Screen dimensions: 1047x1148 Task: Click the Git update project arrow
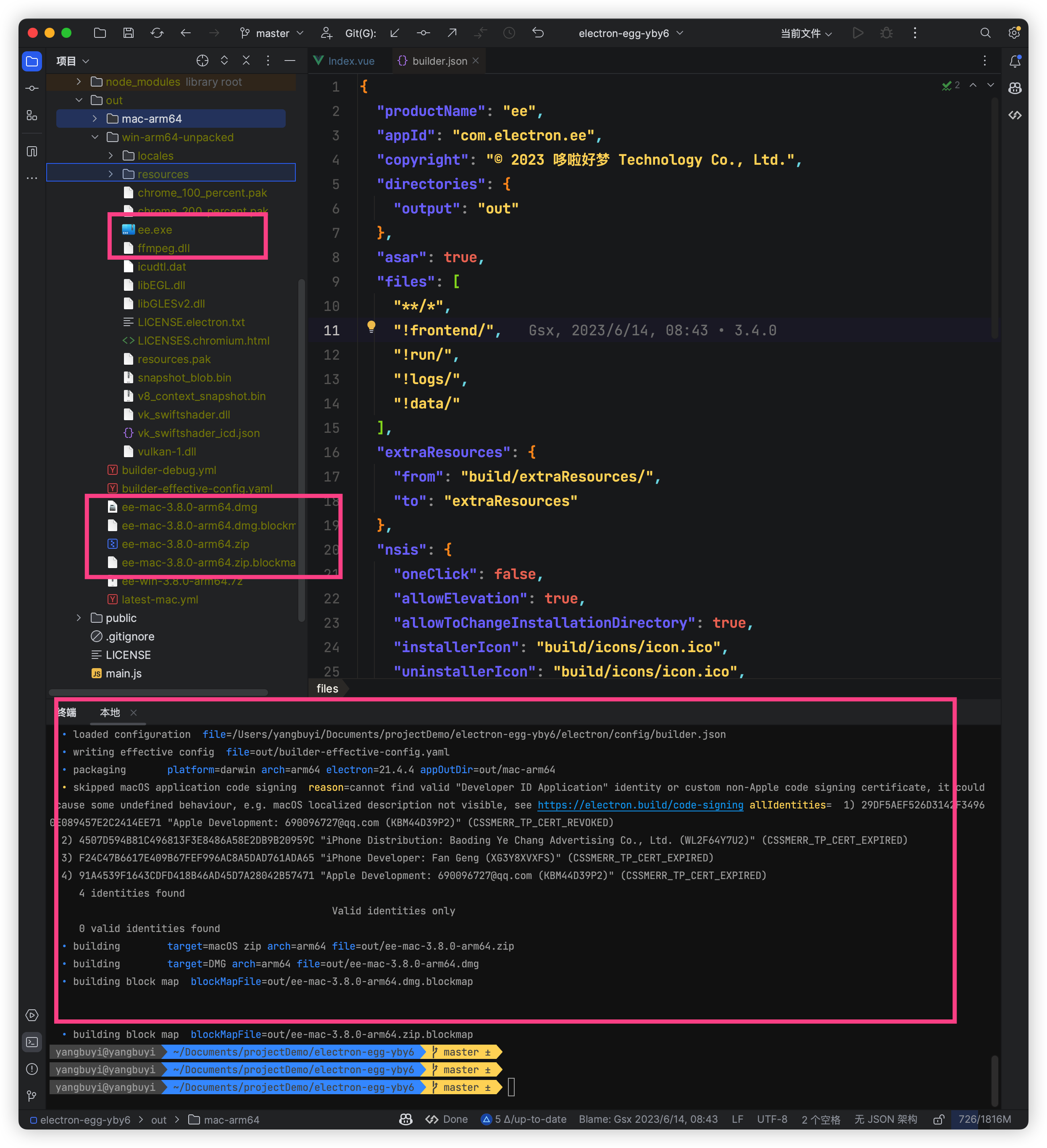pos(395,33)
